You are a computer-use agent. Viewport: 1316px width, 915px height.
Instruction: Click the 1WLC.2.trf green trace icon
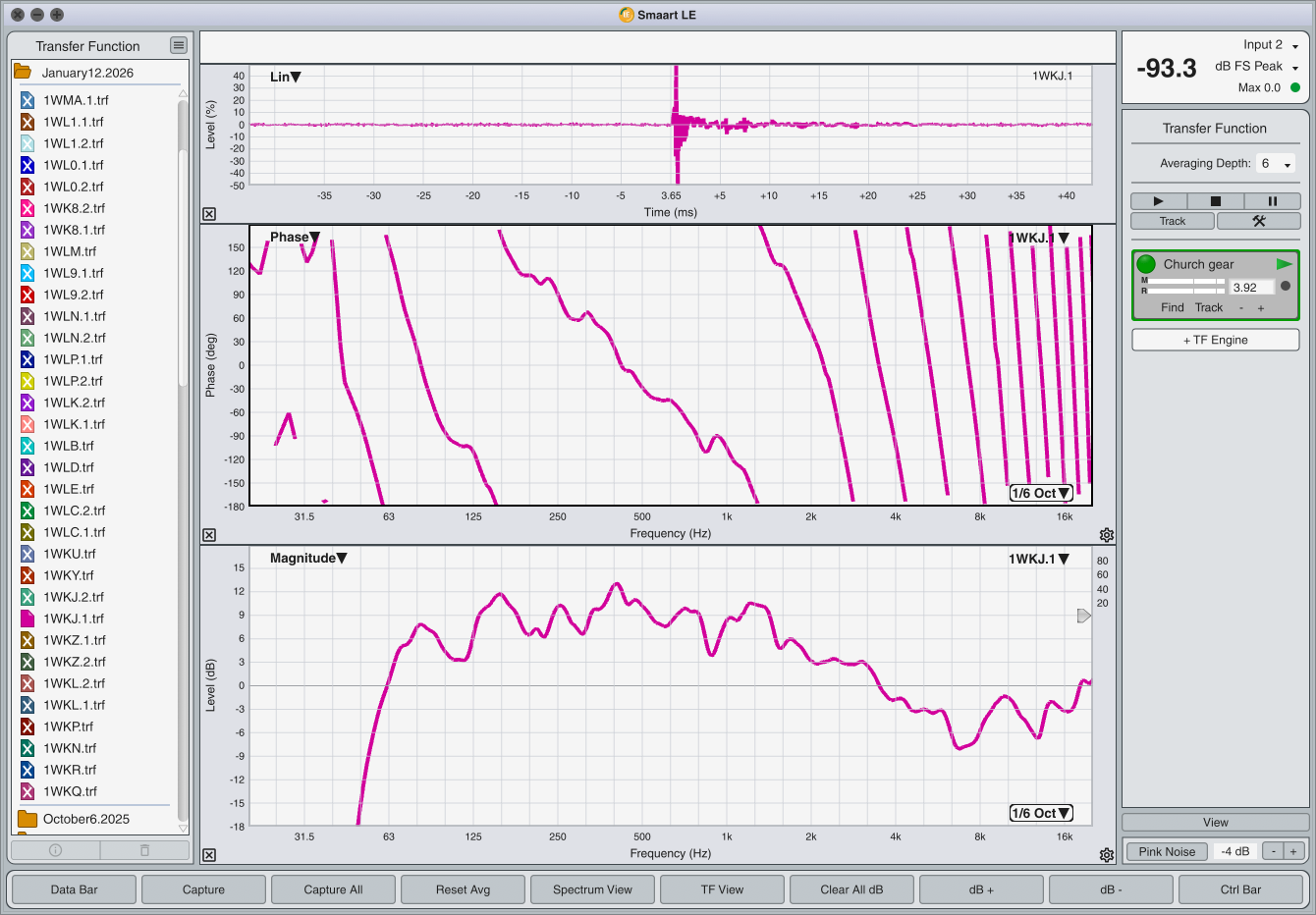27,511
